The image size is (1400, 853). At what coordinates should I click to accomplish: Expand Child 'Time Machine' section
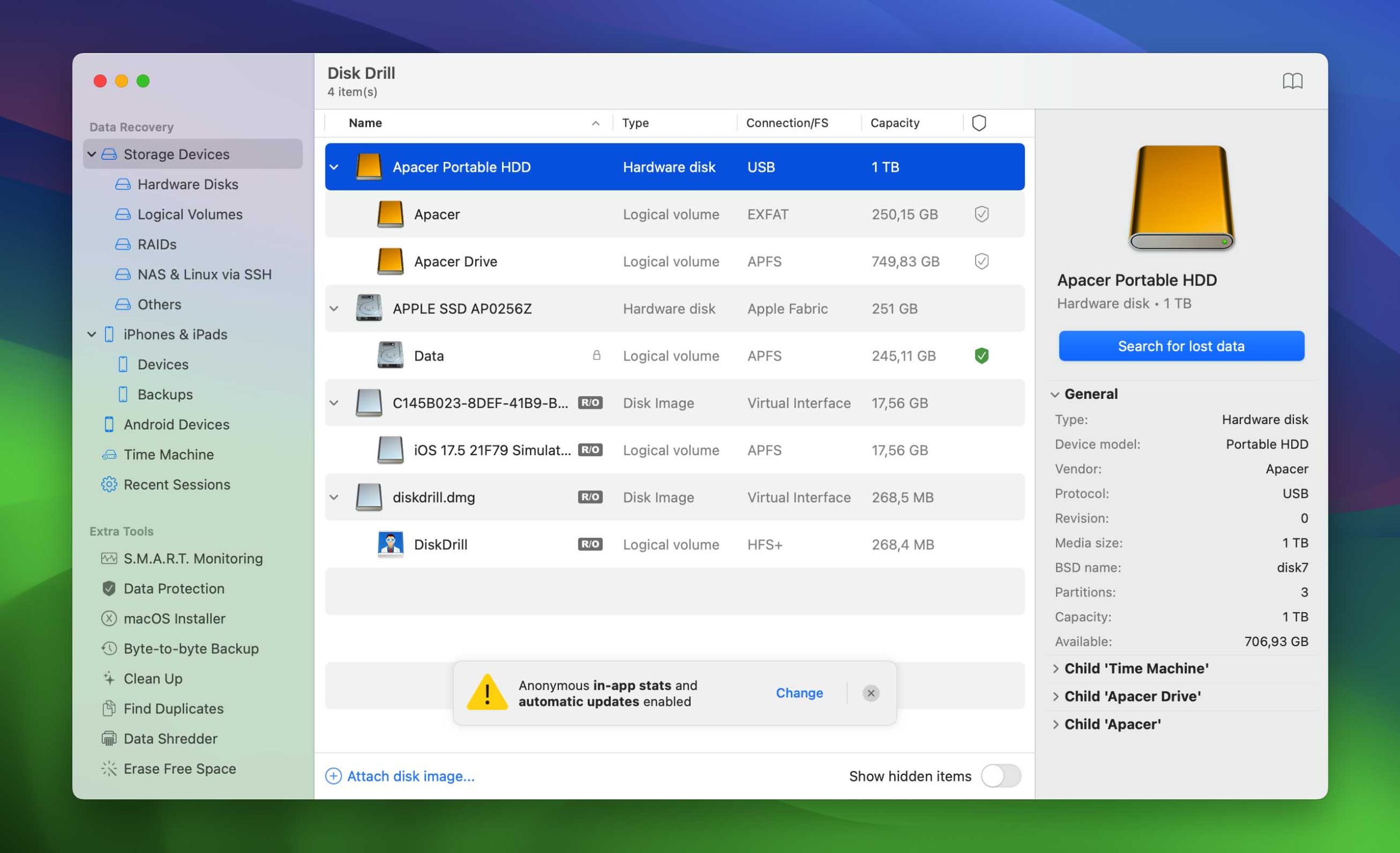tap(1058, 667)
